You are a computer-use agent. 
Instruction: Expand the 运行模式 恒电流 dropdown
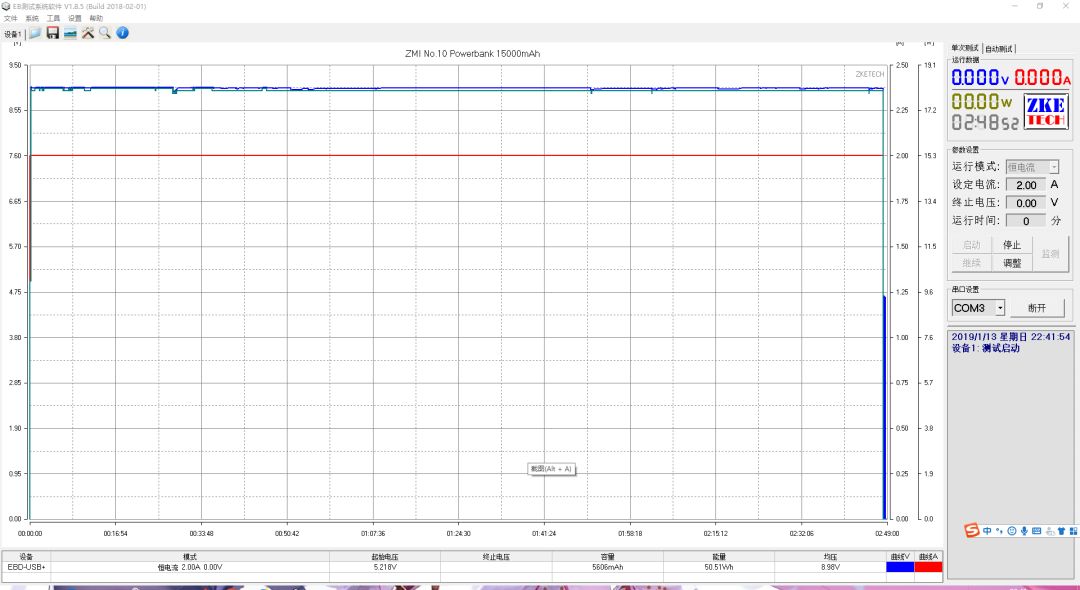1053,167
